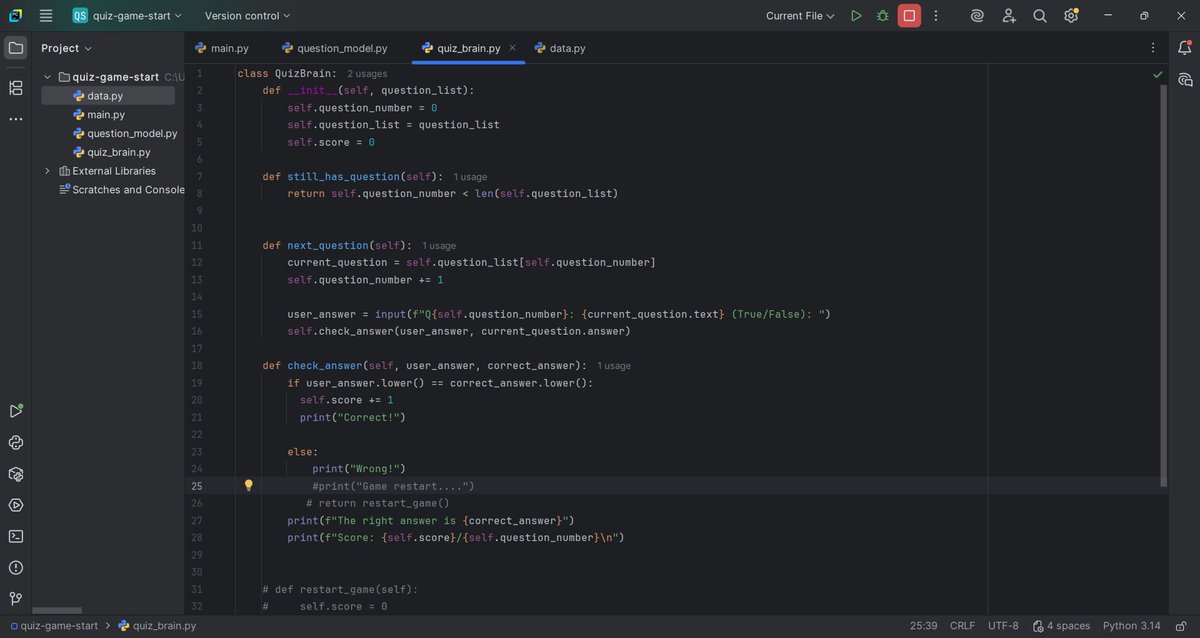Viewport: 1200px width, 638px height.
Task: Open the IDE Settings gear
Action: pyautogui.click(x=1070, y=16)
